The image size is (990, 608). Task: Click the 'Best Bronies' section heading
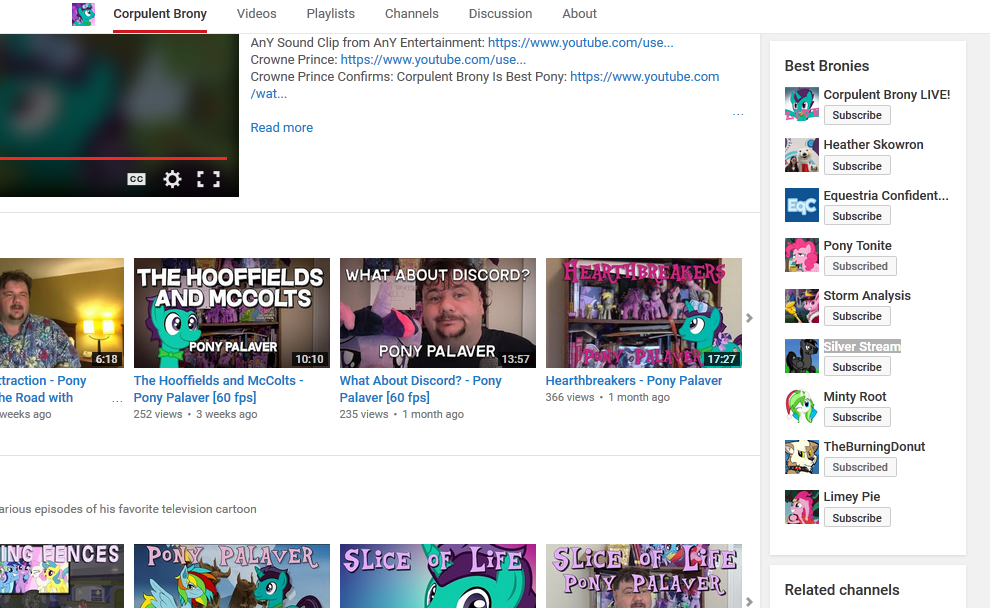point(826,66)
